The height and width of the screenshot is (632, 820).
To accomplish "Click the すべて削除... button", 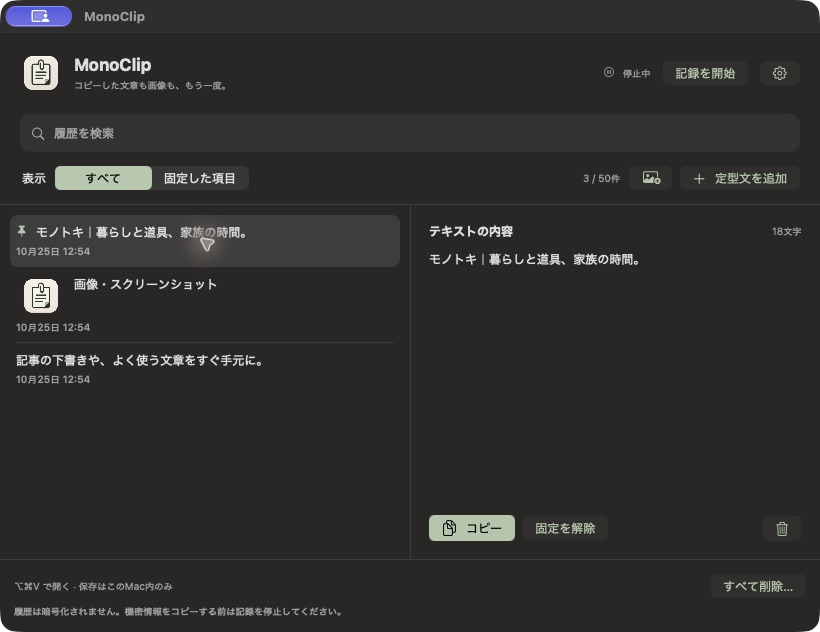I will (x=758, y=586).
